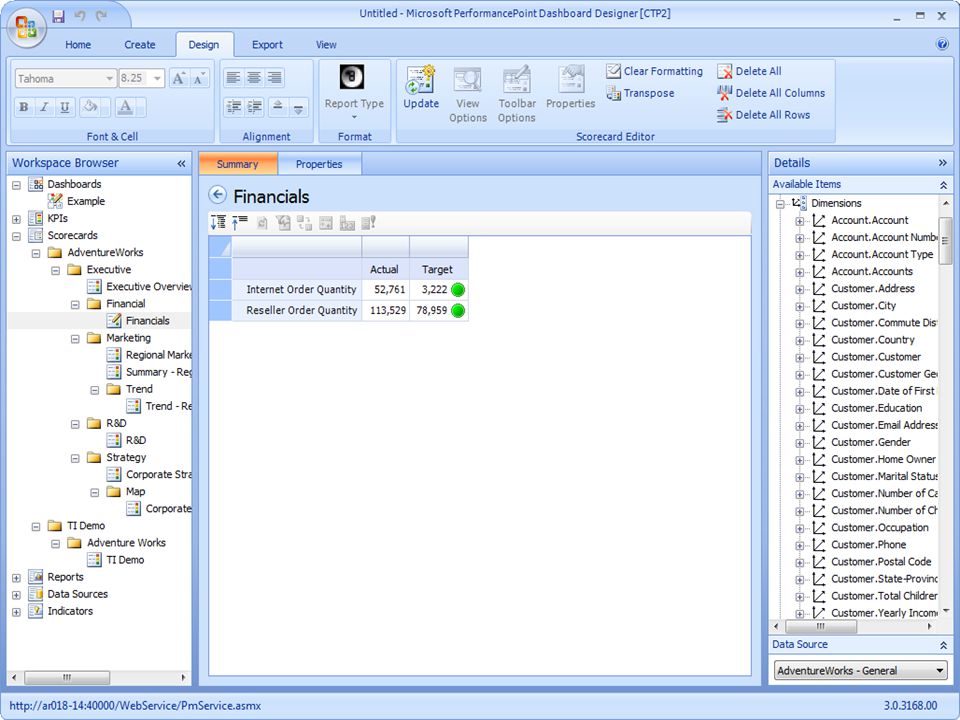
Task: Toggle Italic formatting
Action: pos(44,107)
